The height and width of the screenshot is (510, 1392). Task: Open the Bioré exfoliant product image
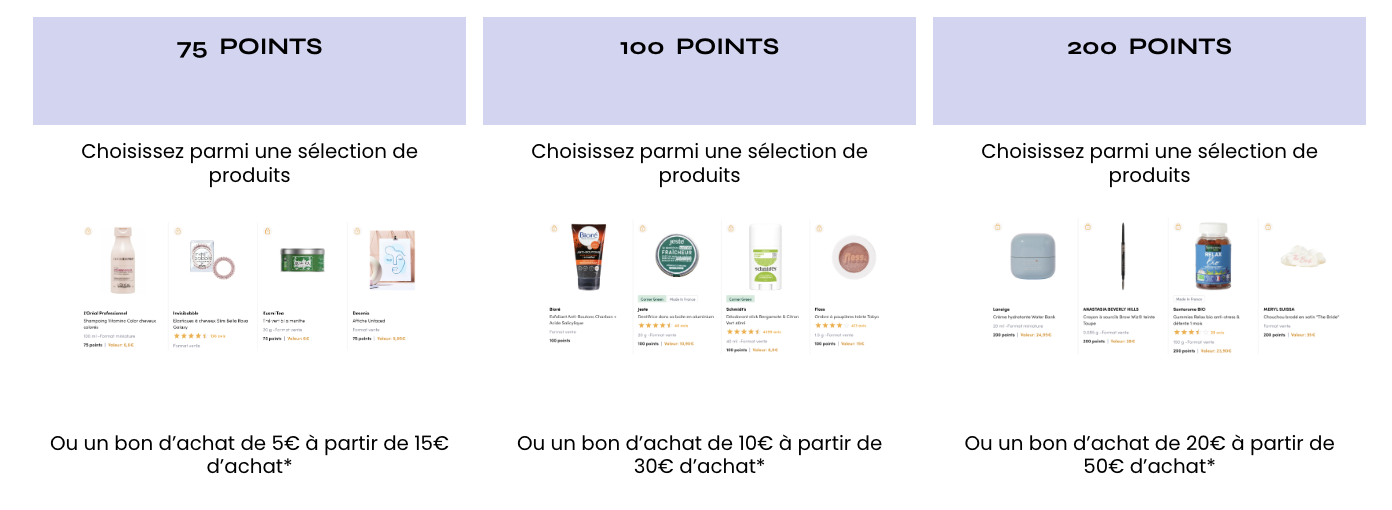[588, 257]
